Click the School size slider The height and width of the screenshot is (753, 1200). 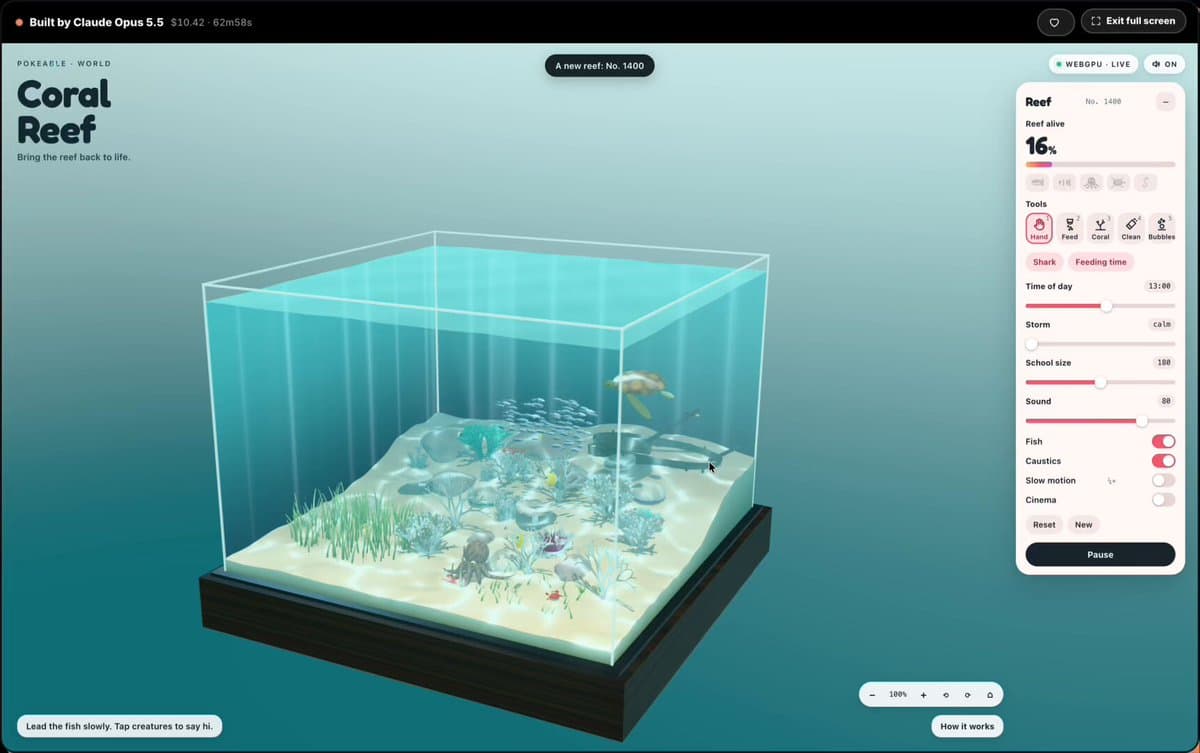coord(1100,382)
